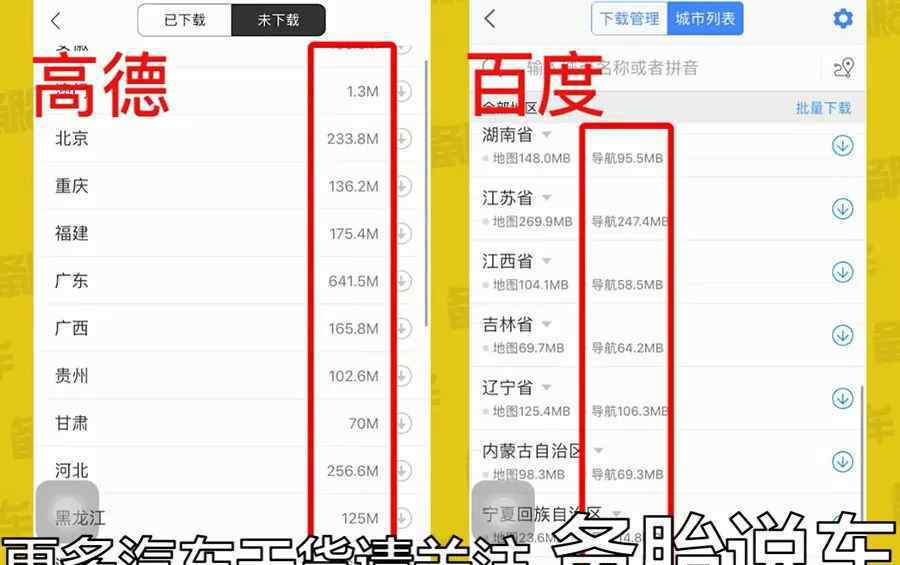Tap the 导航247.4MB size label
900x565 pixels.
point(630,222)
